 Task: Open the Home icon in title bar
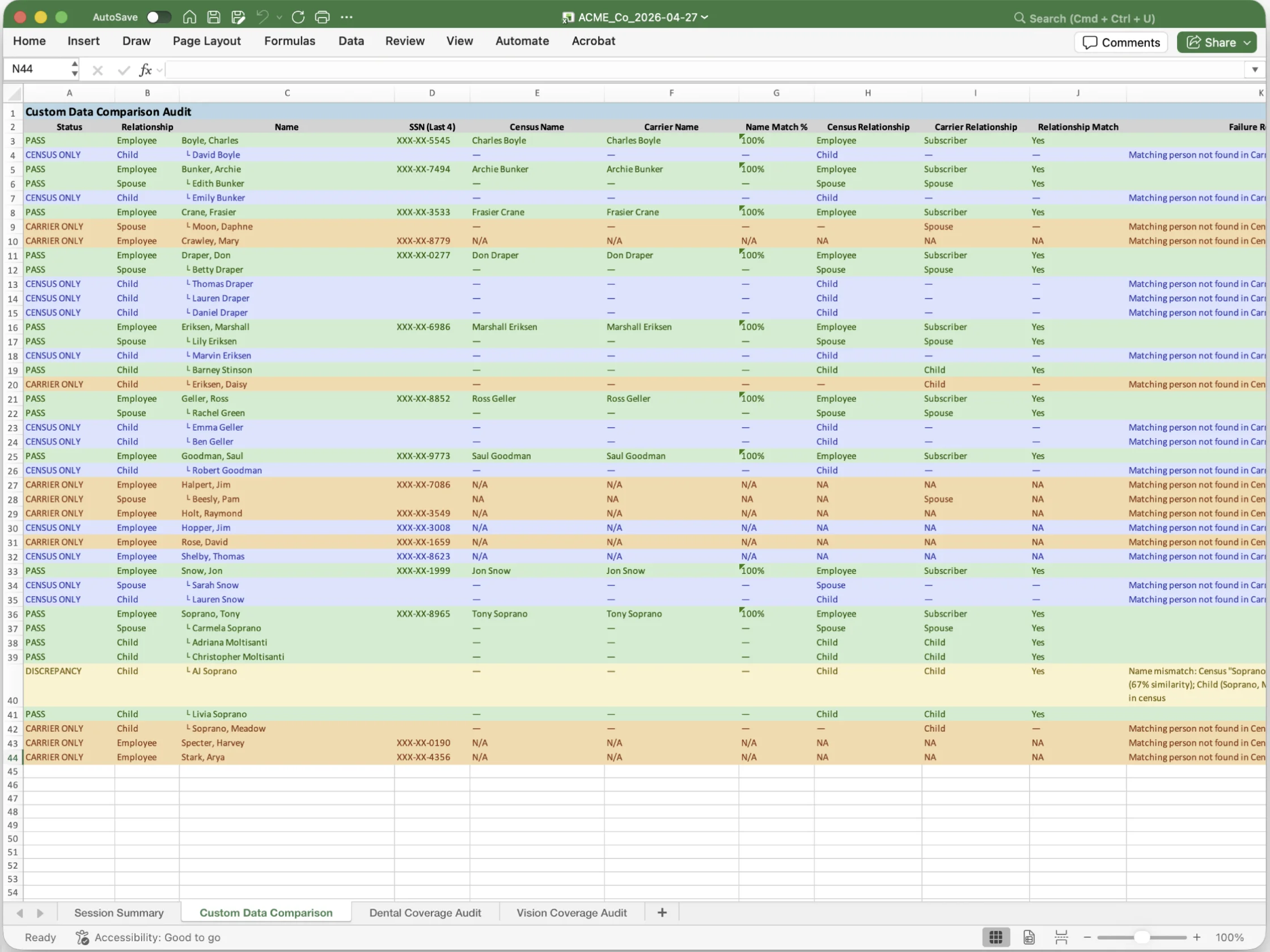coord(189,17)
